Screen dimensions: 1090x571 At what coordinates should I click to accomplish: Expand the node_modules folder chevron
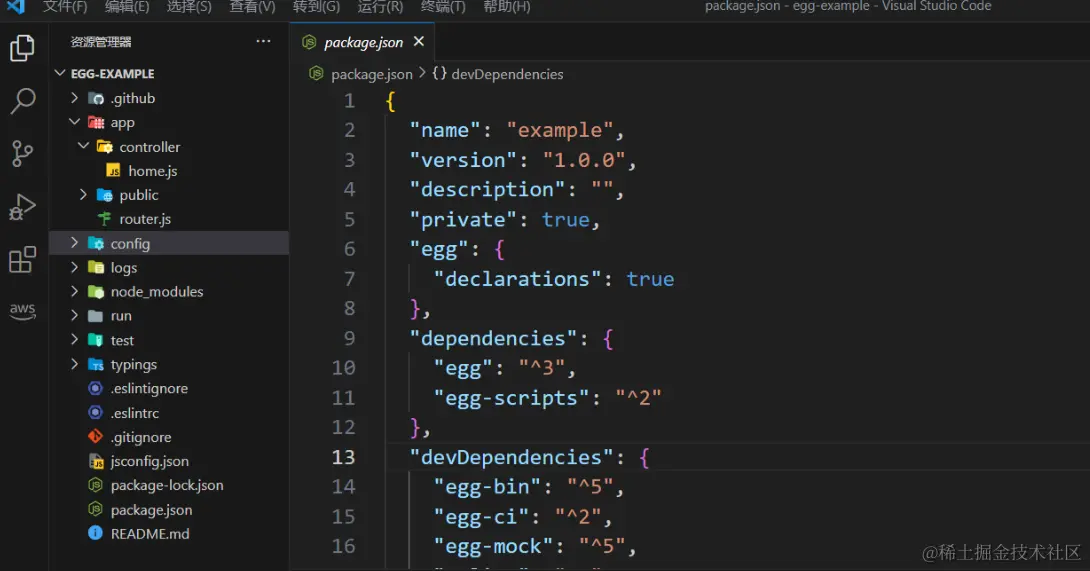pyautogui.click(x=74, y=291)
